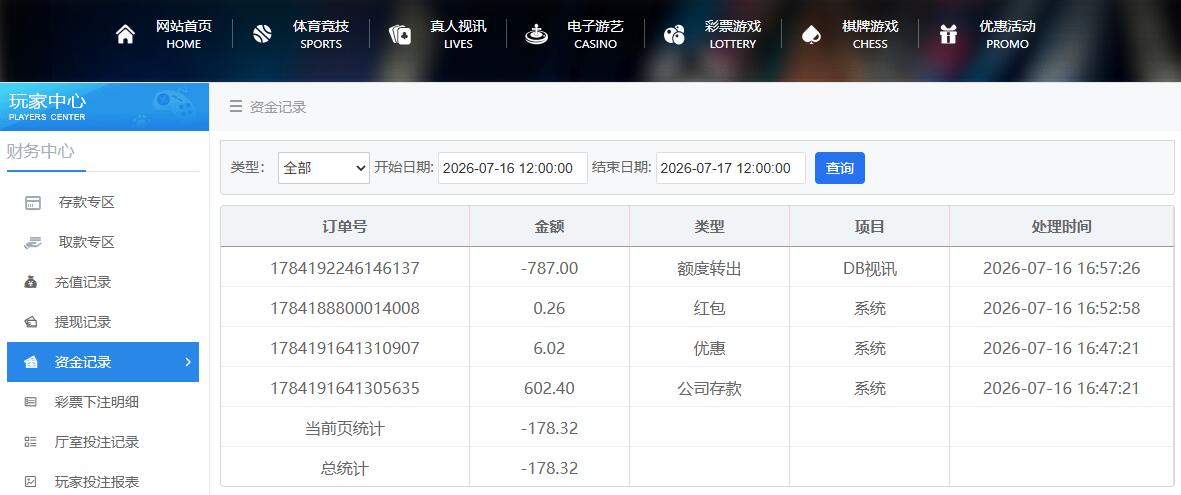This screenshot has width=1181, height=495.
Task: Click the amount -787.00
Action: tap(549, 268)
